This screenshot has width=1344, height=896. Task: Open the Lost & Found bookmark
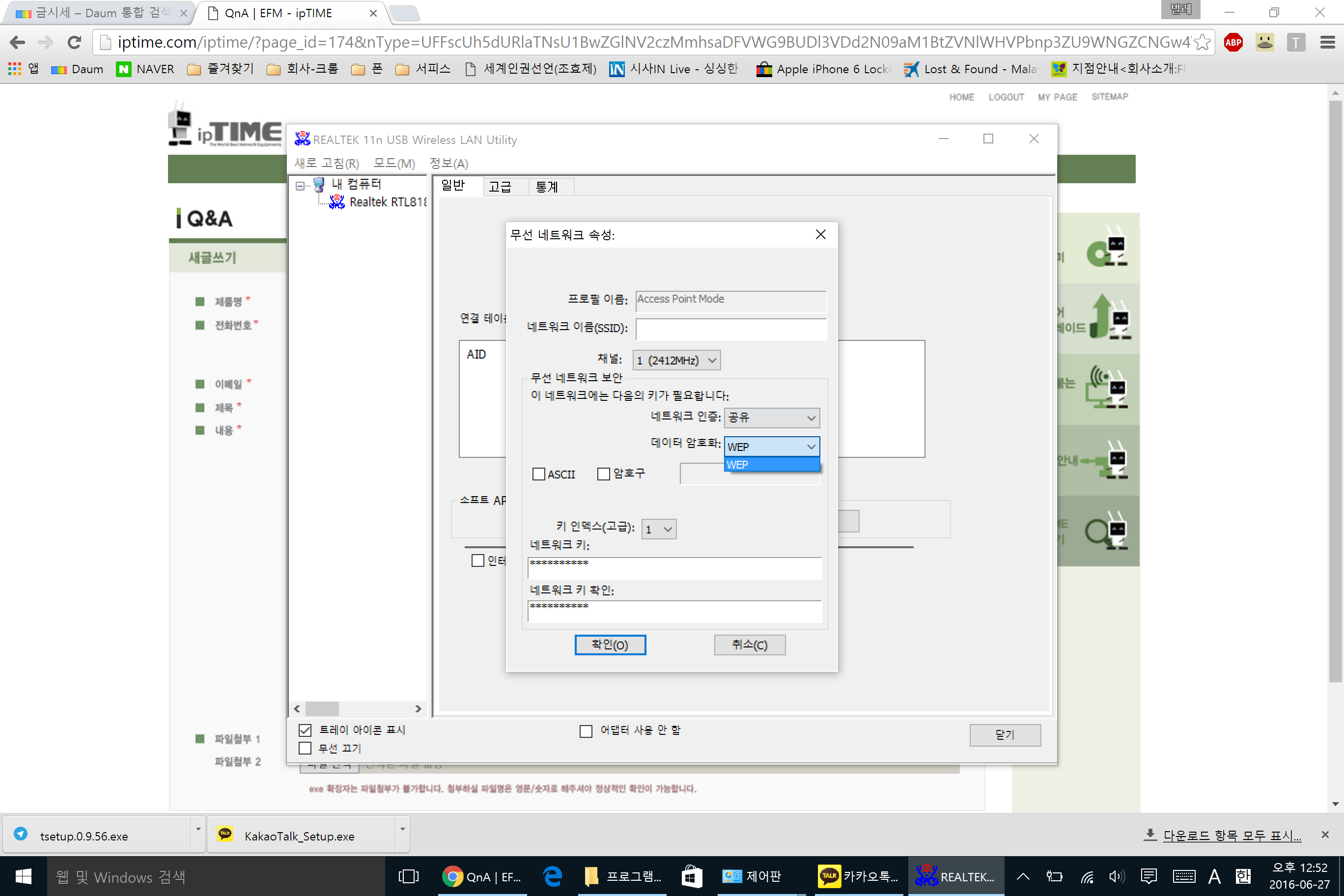[x=970, y=69]
